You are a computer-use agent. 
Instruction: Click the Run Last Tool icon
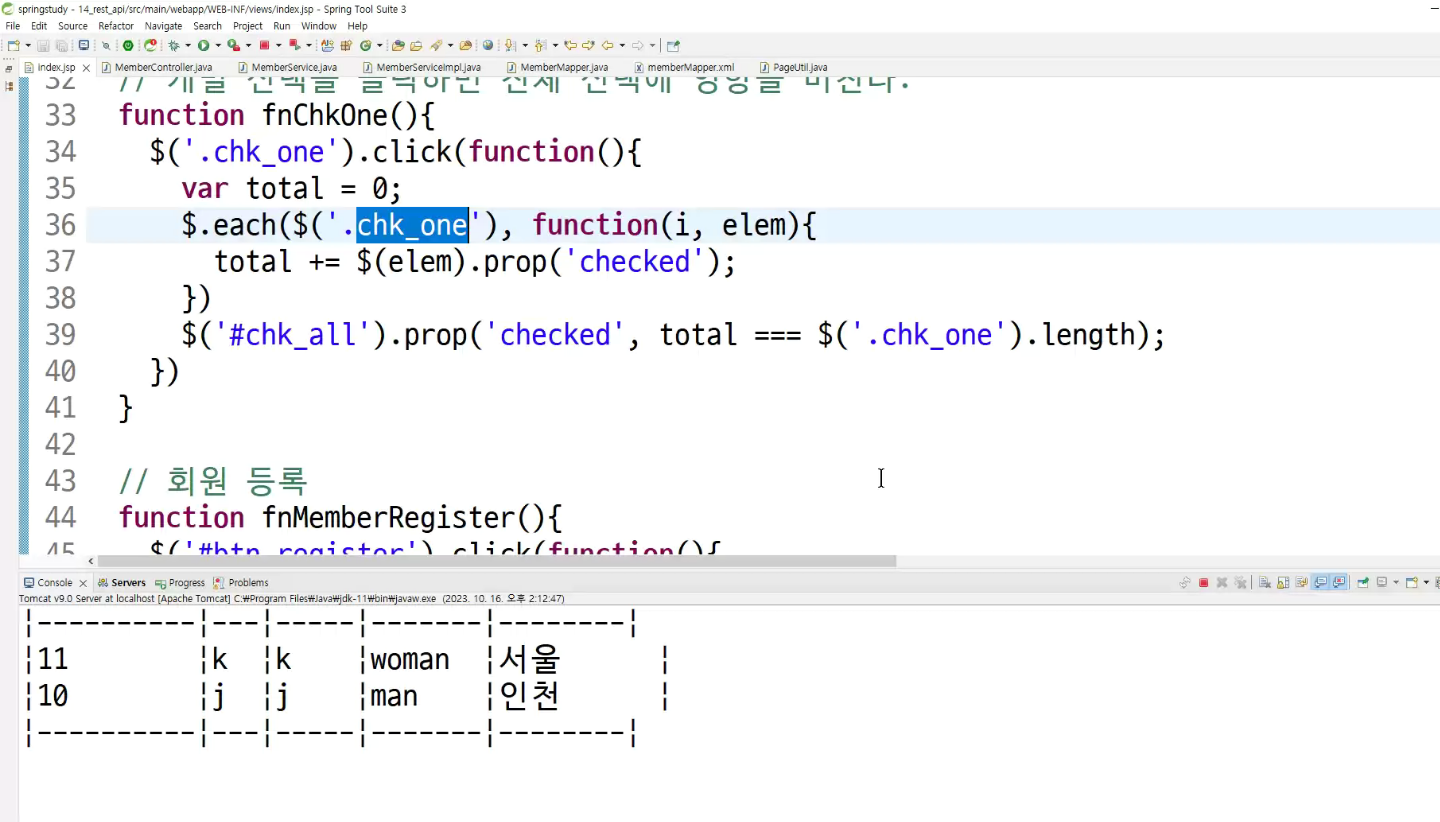(233, 45)
